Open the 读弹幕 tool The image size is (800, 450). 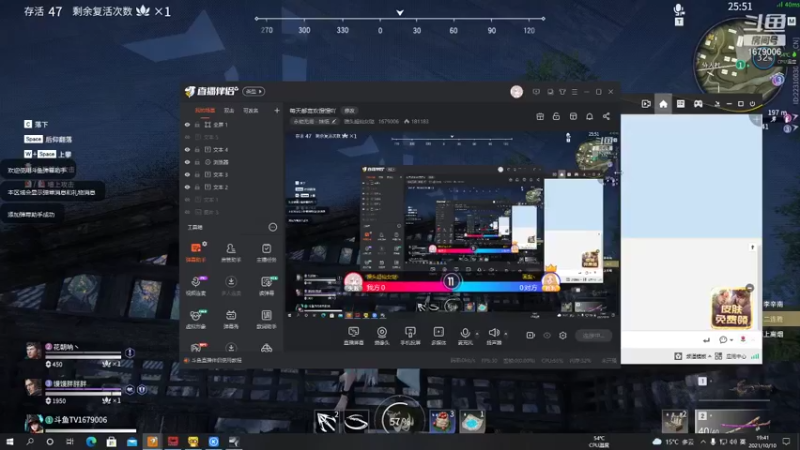tap(266, 286)
